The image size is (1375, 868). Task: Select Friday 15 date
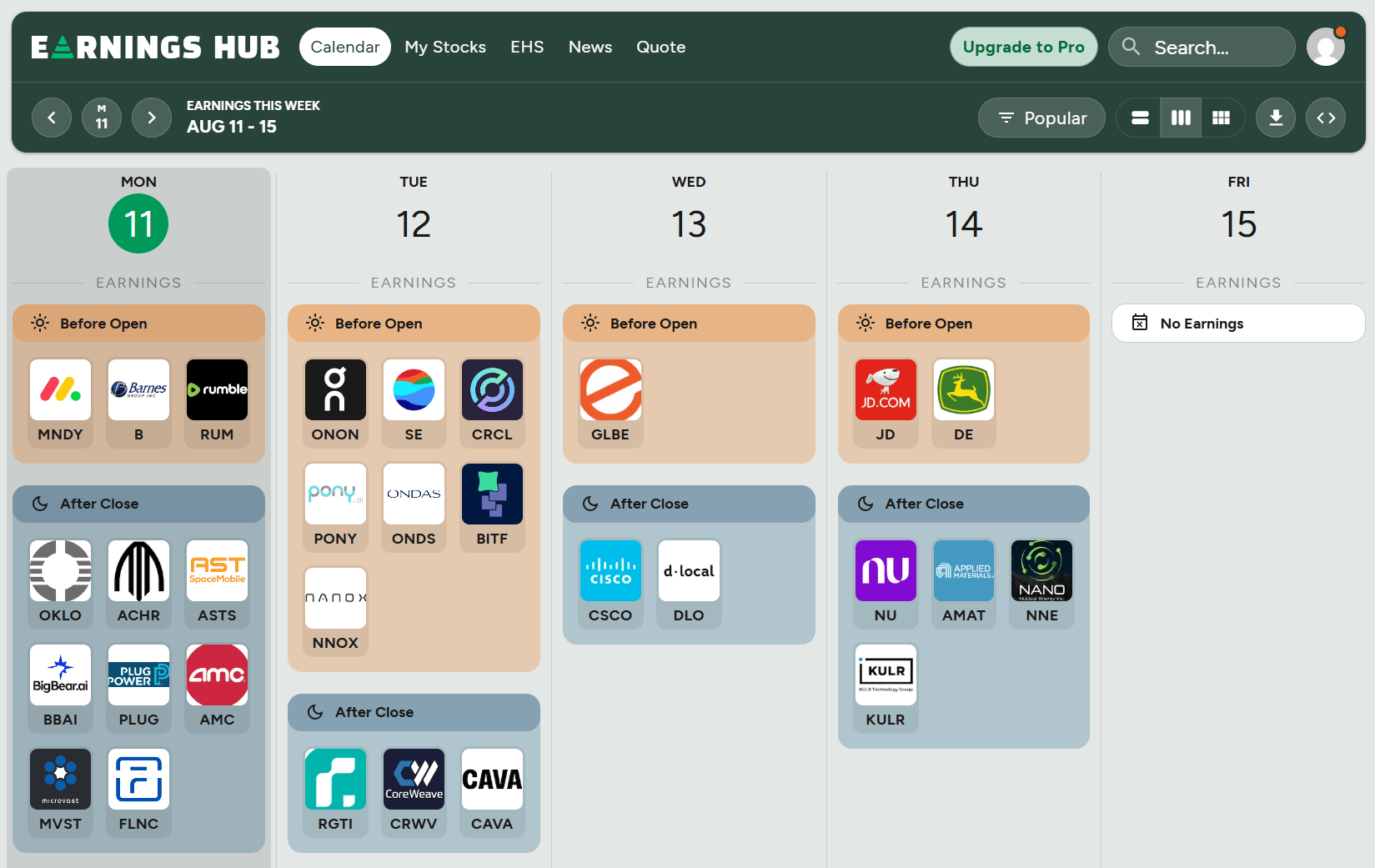tap(1239, 224)
